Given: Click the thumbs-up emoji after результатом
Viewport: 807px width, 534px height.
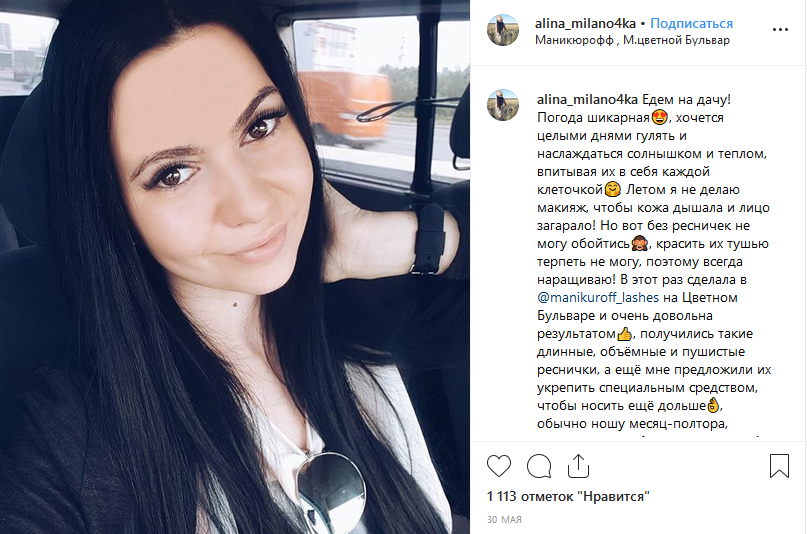Looking at the screenshot, I should [x=624, y=333].
